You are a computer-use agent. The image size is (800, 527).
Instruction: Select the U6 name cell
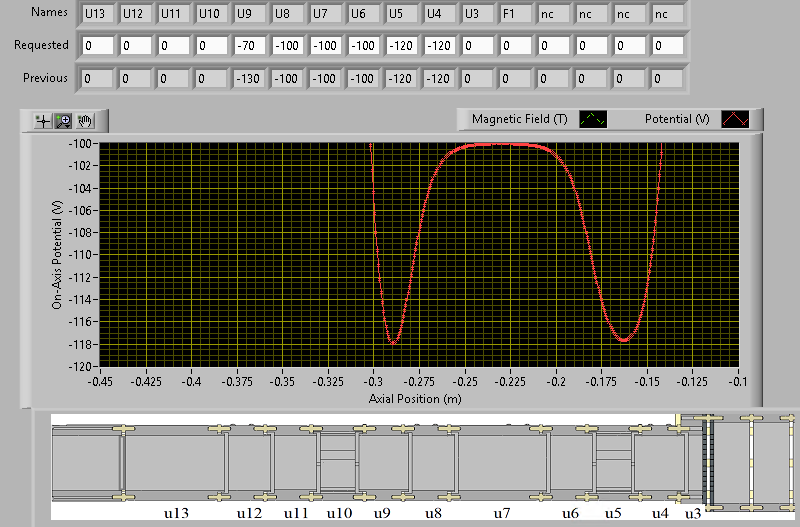pyautogui.click(x=364, y=14)
